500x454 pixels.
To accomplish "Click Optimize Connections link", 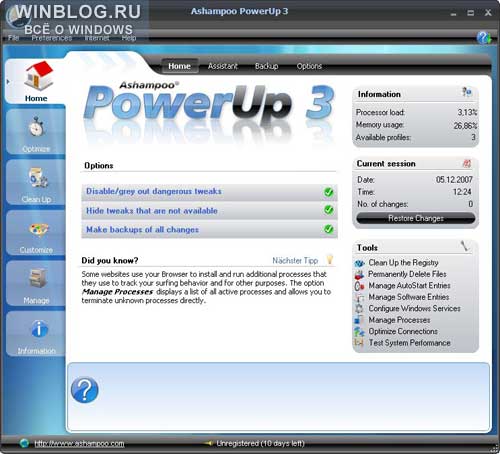I will pos(403,331).
